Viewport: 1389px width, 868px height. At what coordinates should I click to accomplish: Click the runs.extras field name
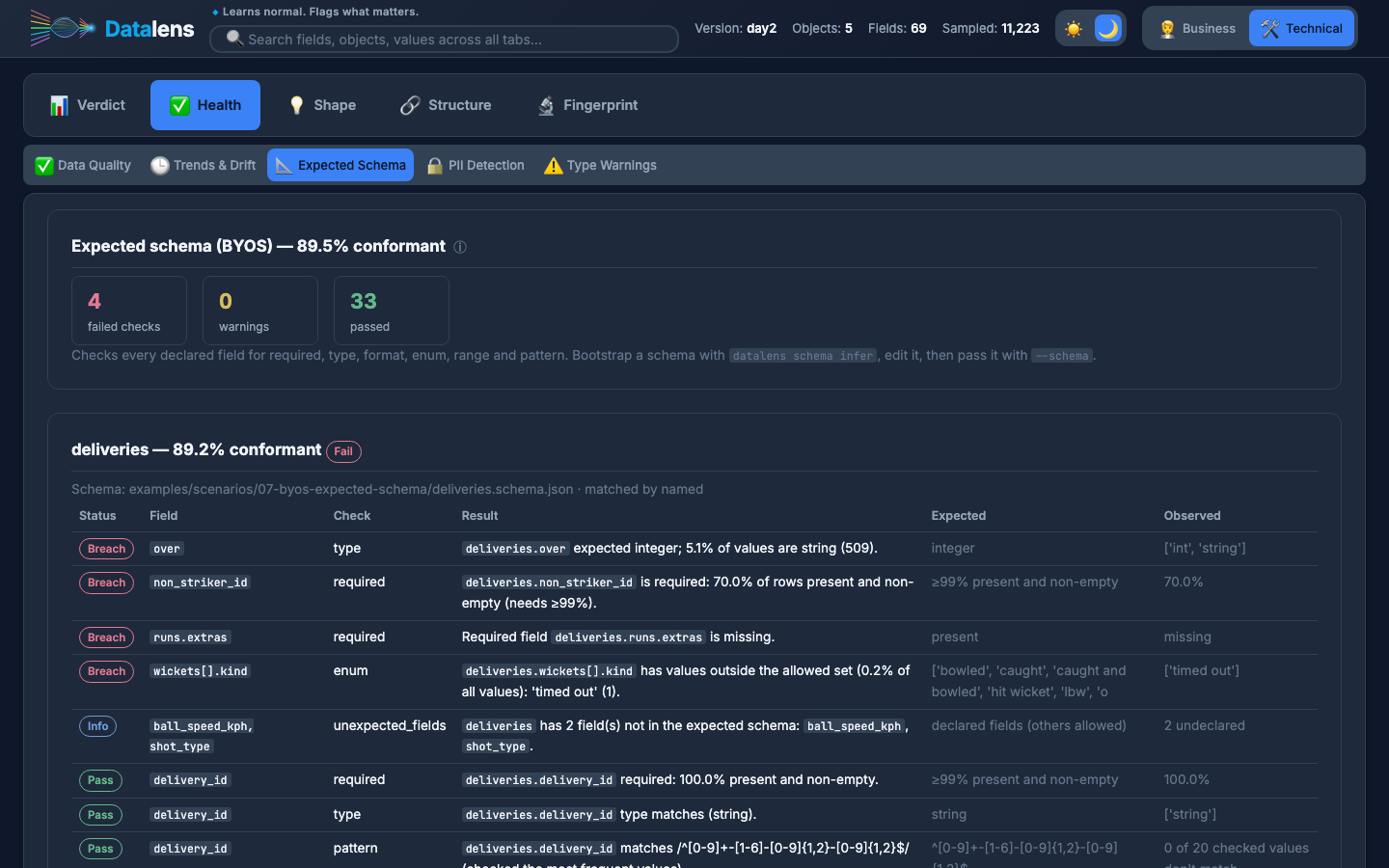coord(190,637)
